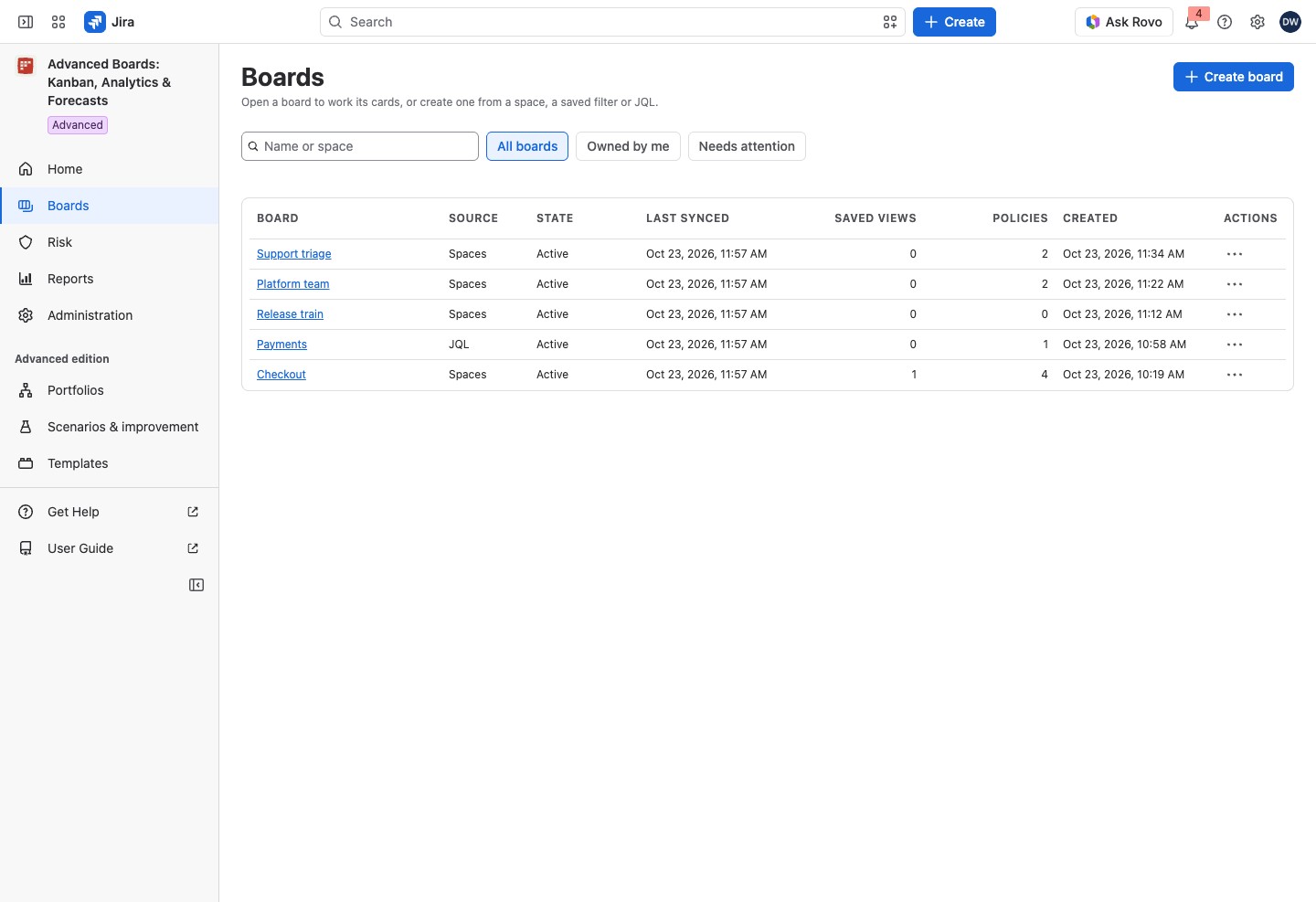Image resolution: width=1316 pixels, height=902 pixels.
Task: Open Administration in sidebar
Action: click(x=110, y=315)
